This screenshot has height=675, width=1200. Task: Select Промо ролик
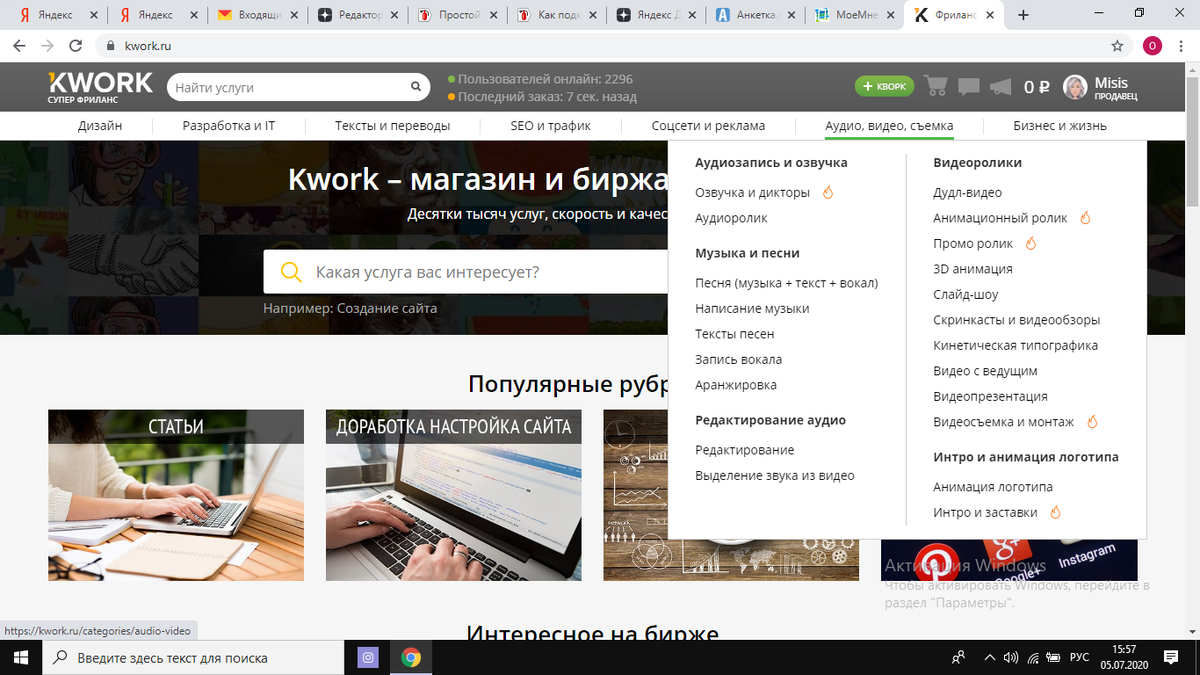coord(973,244)
